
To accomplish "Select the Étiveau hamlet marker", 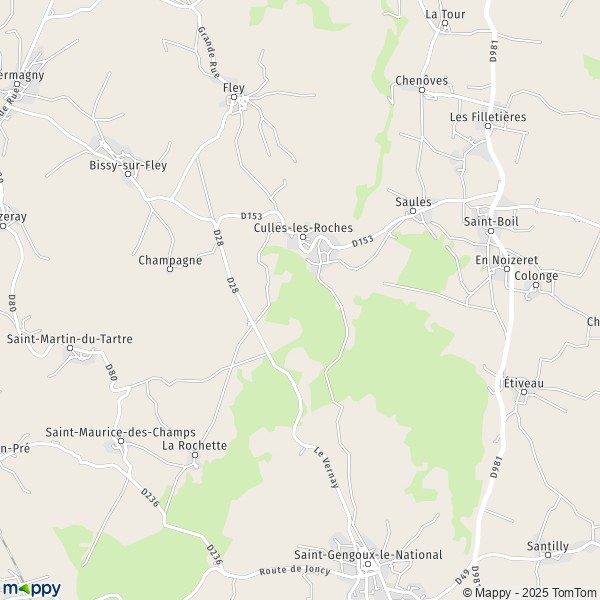I will 524,392.
